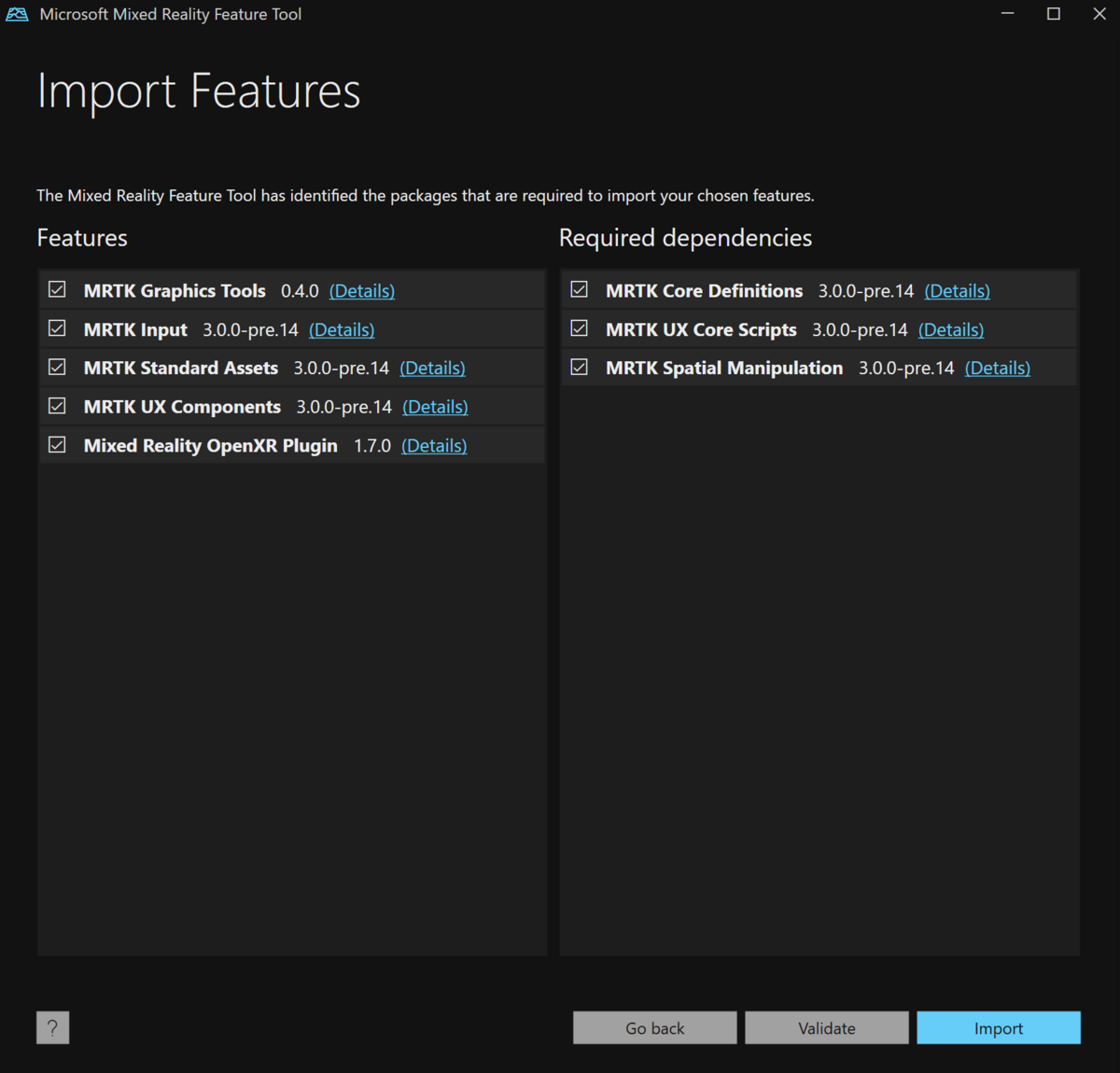Toggle the MRTK UX Components checkbox
The image size is (1120, 1073).
point(58,406)
